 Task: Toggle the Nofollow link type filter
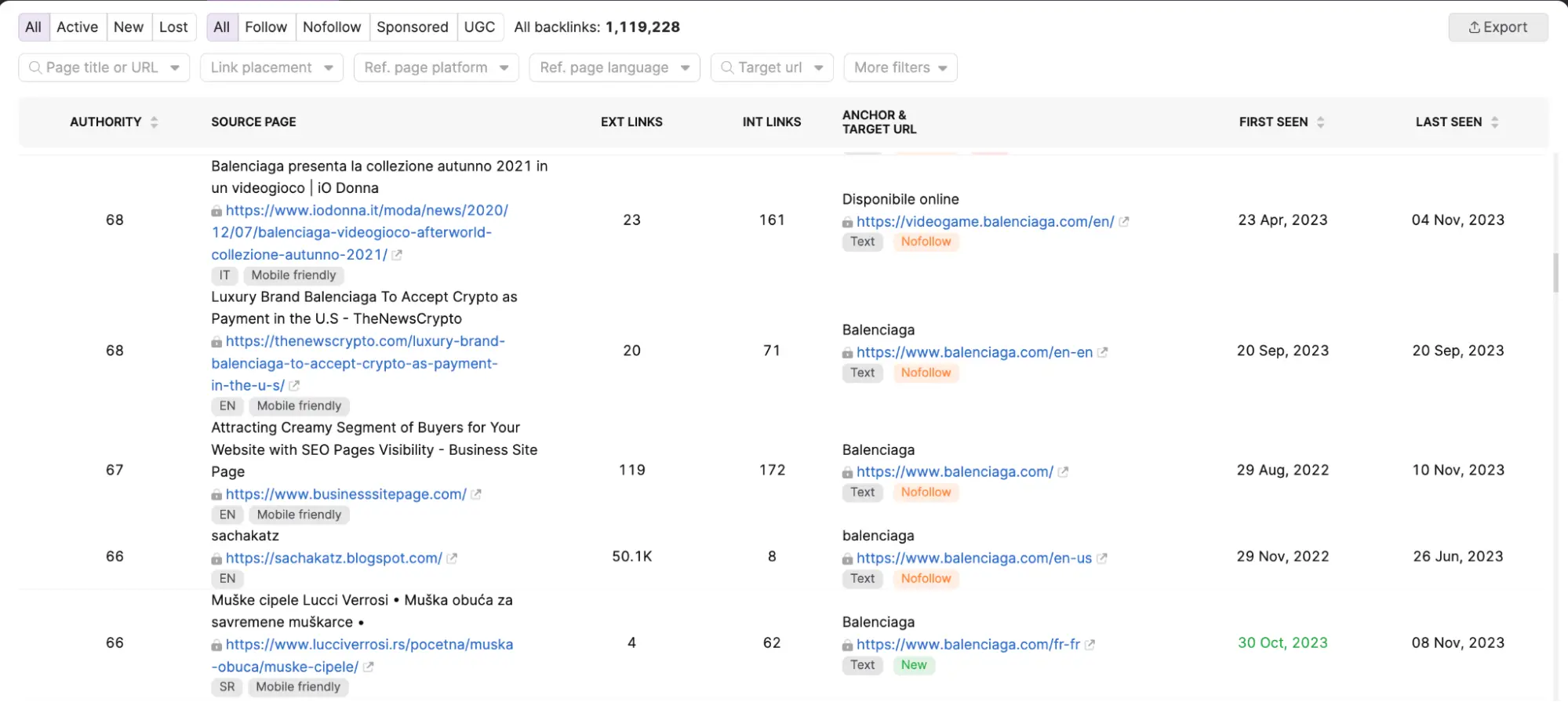(331, 27)
